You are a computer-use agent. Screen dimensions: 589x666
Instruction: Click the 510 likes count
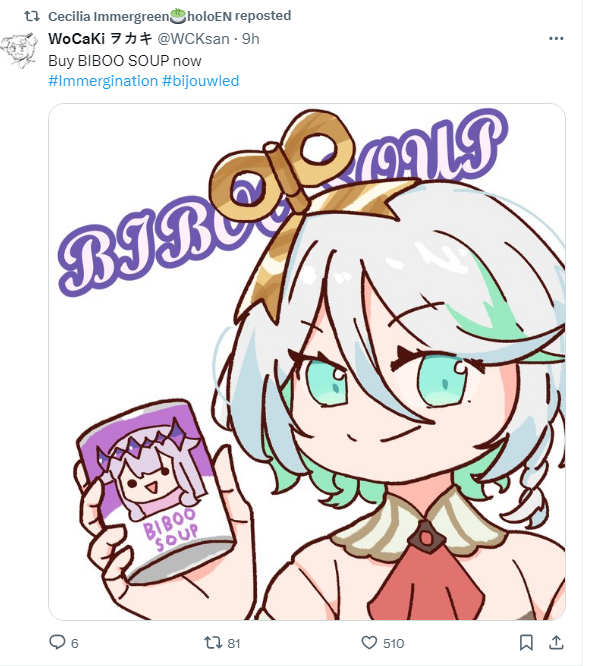pyautogui.click(x=393, y=643)
